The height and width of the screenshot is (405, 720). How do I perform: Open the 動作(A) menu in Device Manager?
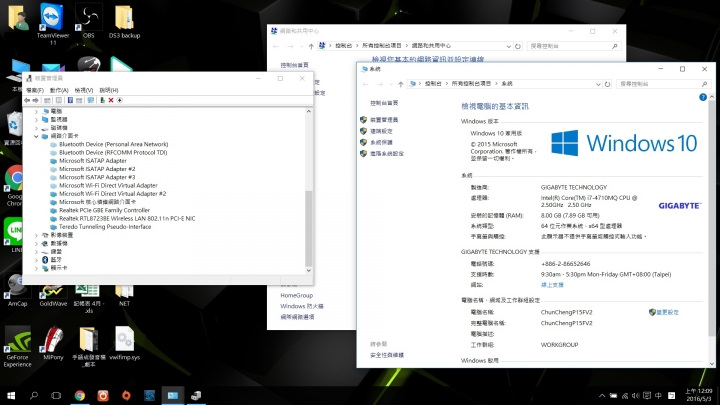(x=59, y=90)
